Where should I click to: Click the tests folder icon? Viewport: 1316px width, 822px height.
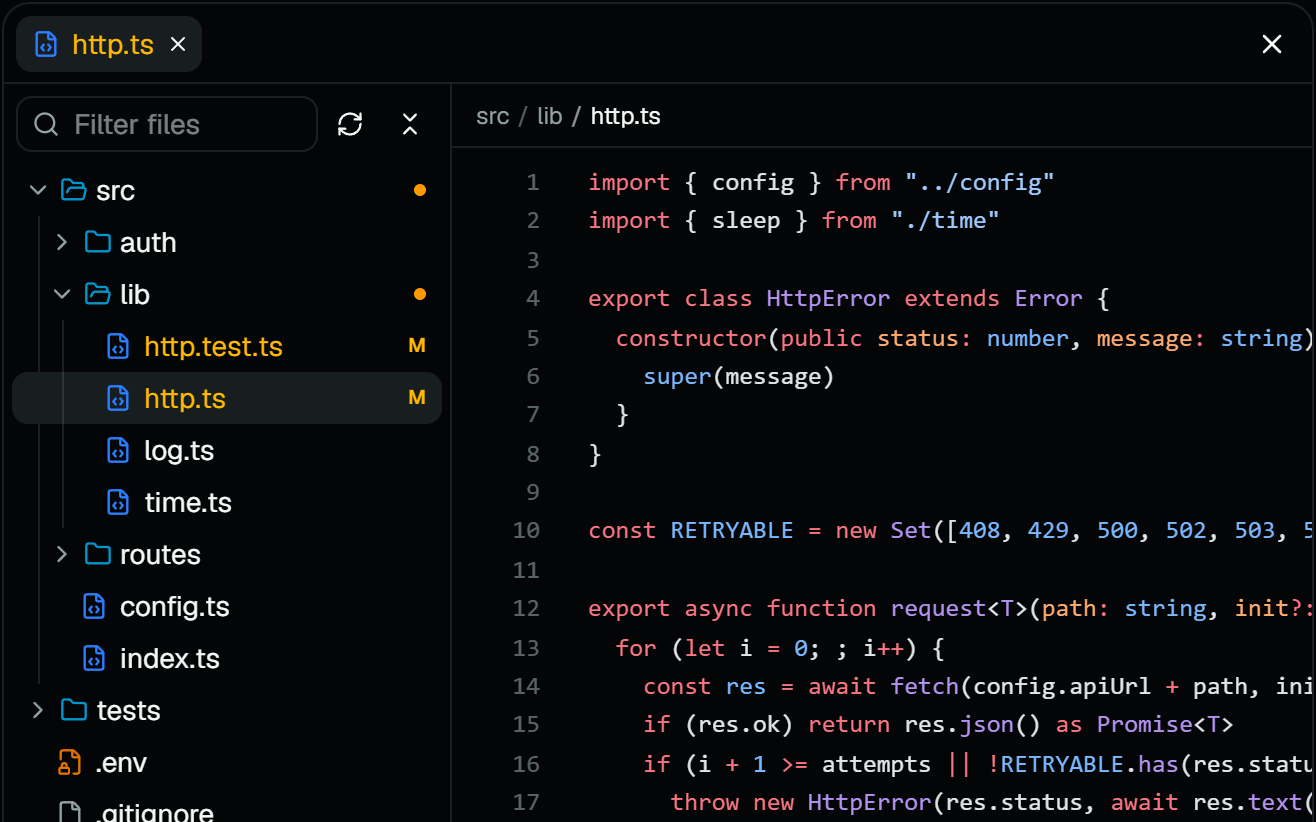73,710
